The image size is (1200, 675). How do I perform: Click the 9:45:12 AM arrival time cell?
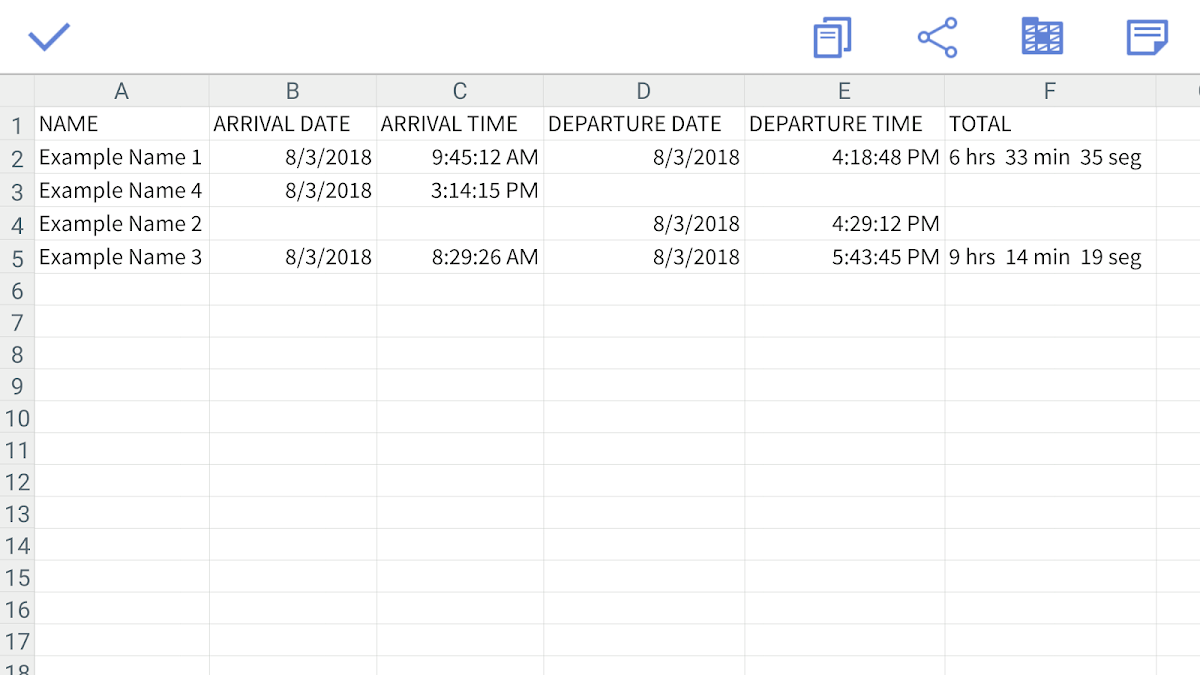[460, 157]
